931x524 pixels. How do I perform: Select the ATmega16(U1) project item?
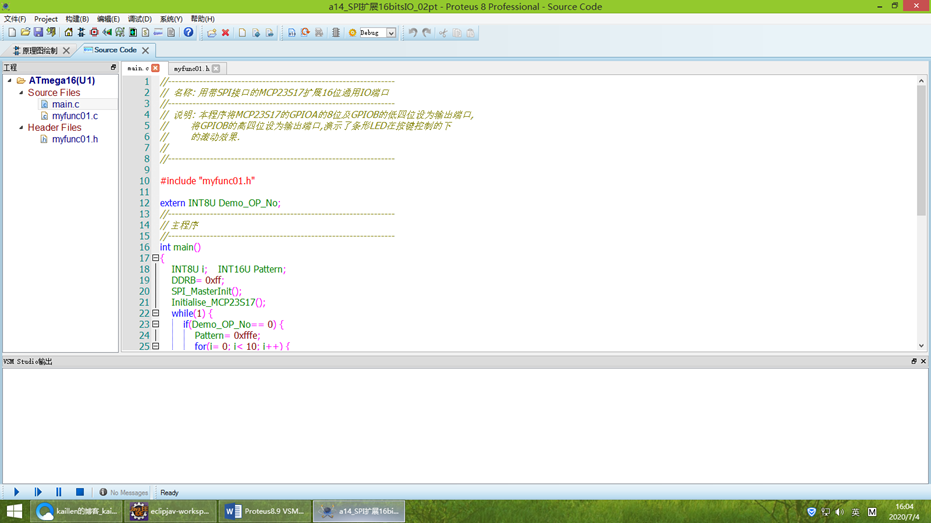(x=61, y=80)
